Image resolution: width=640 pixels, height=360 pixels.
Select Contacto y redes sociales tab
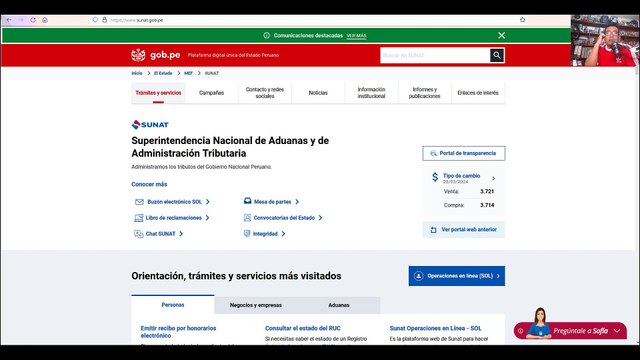265,93
